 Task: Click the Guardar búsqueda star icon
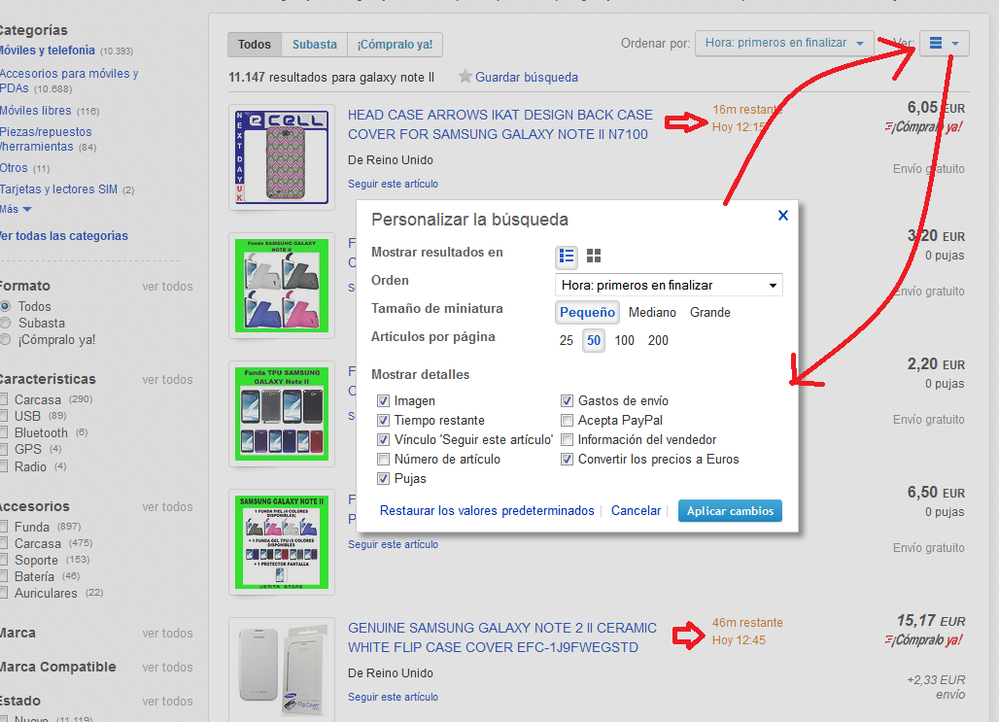coord(465,77)
